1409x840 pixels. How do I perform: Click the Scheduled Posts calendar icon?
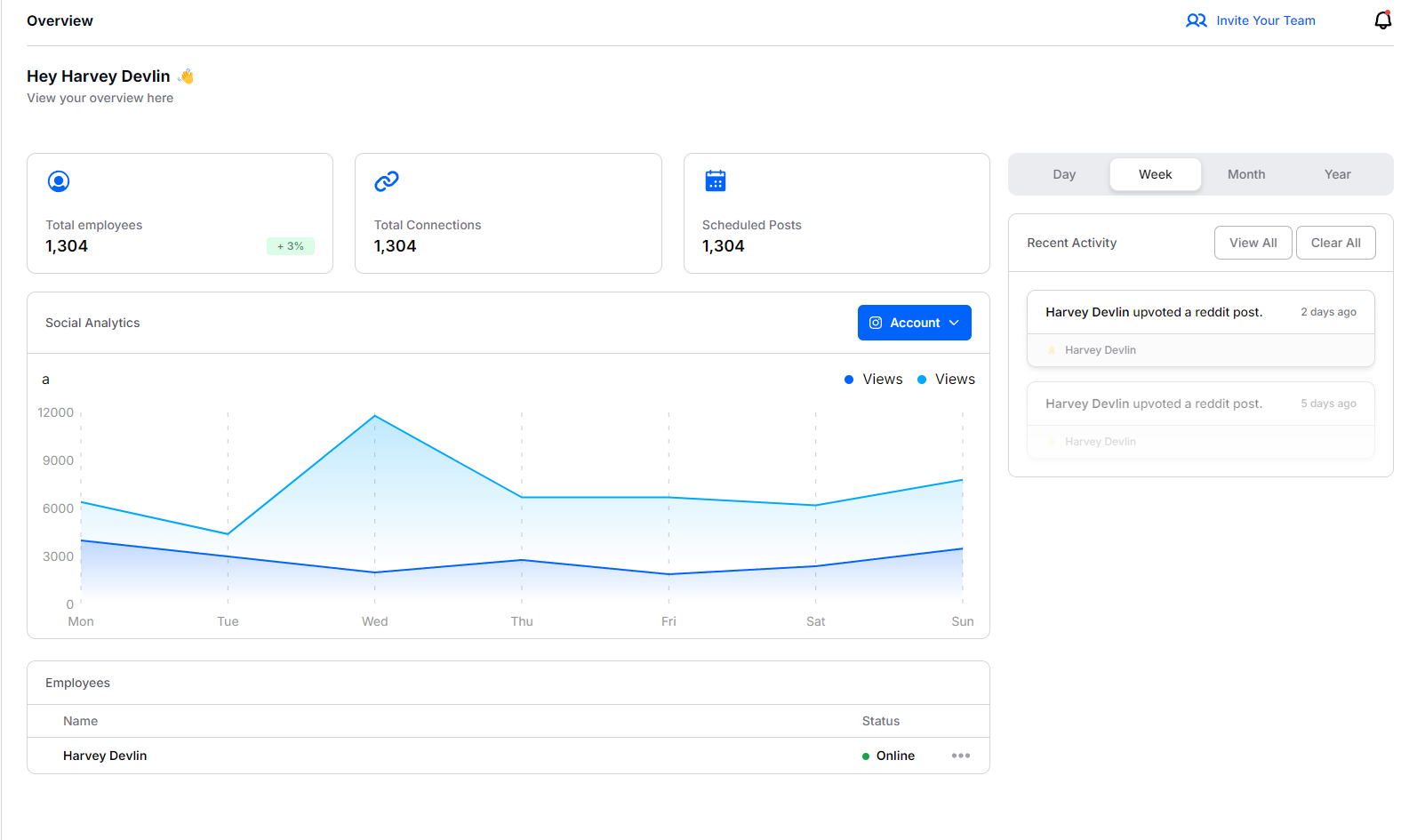716,180
